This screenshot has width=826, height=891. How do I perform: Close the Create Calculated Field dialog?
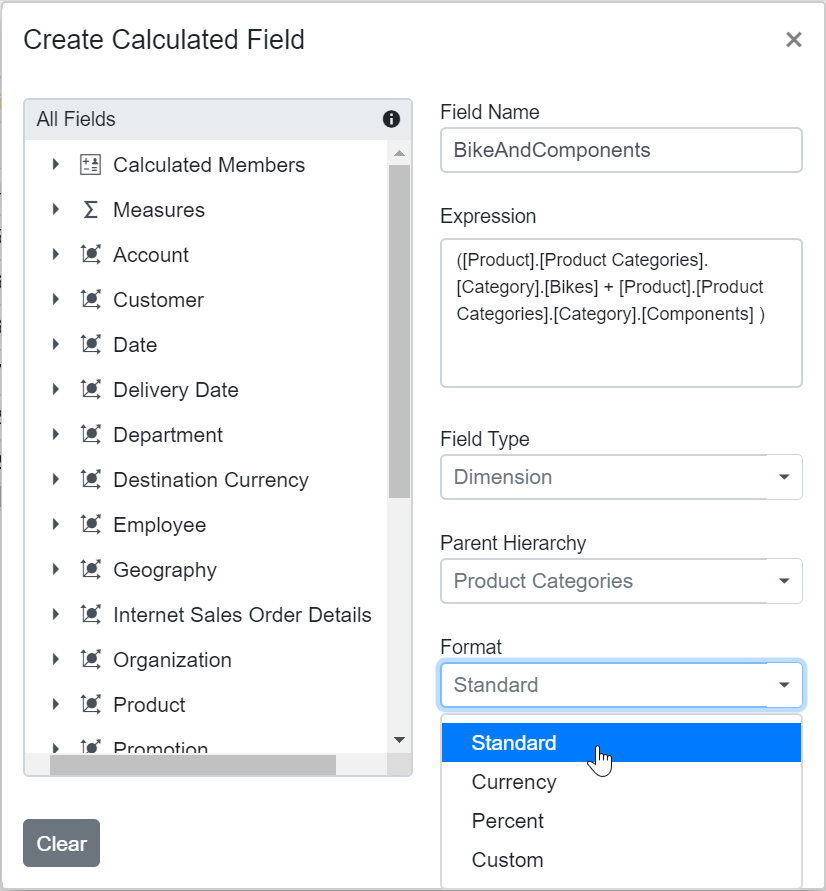[794, 40]
